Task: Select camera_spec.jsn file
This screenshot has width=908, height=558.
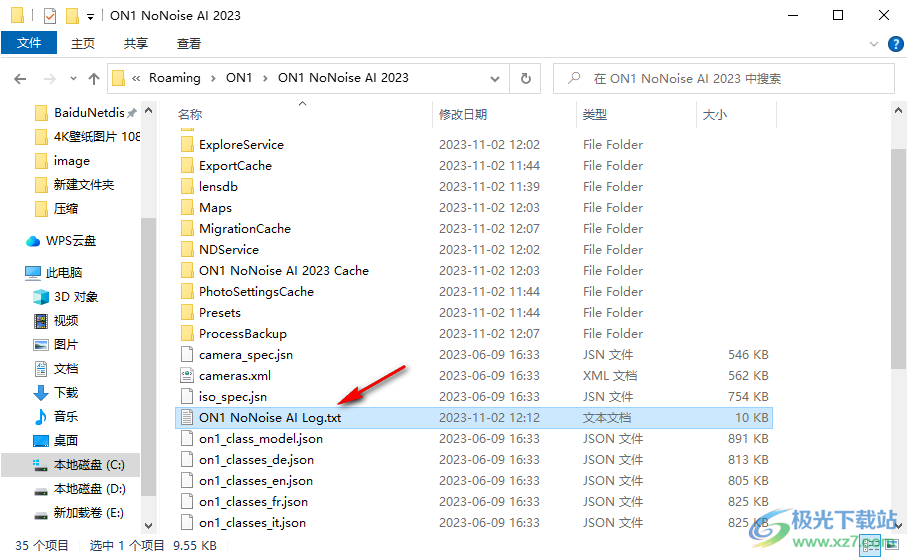Action: [246, 355]
